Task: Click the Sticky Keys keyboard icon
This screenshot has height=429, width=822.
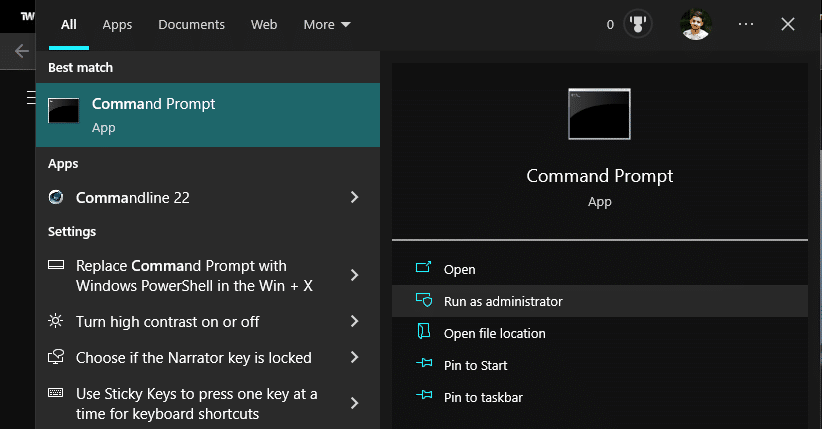Action: point(56,393)
